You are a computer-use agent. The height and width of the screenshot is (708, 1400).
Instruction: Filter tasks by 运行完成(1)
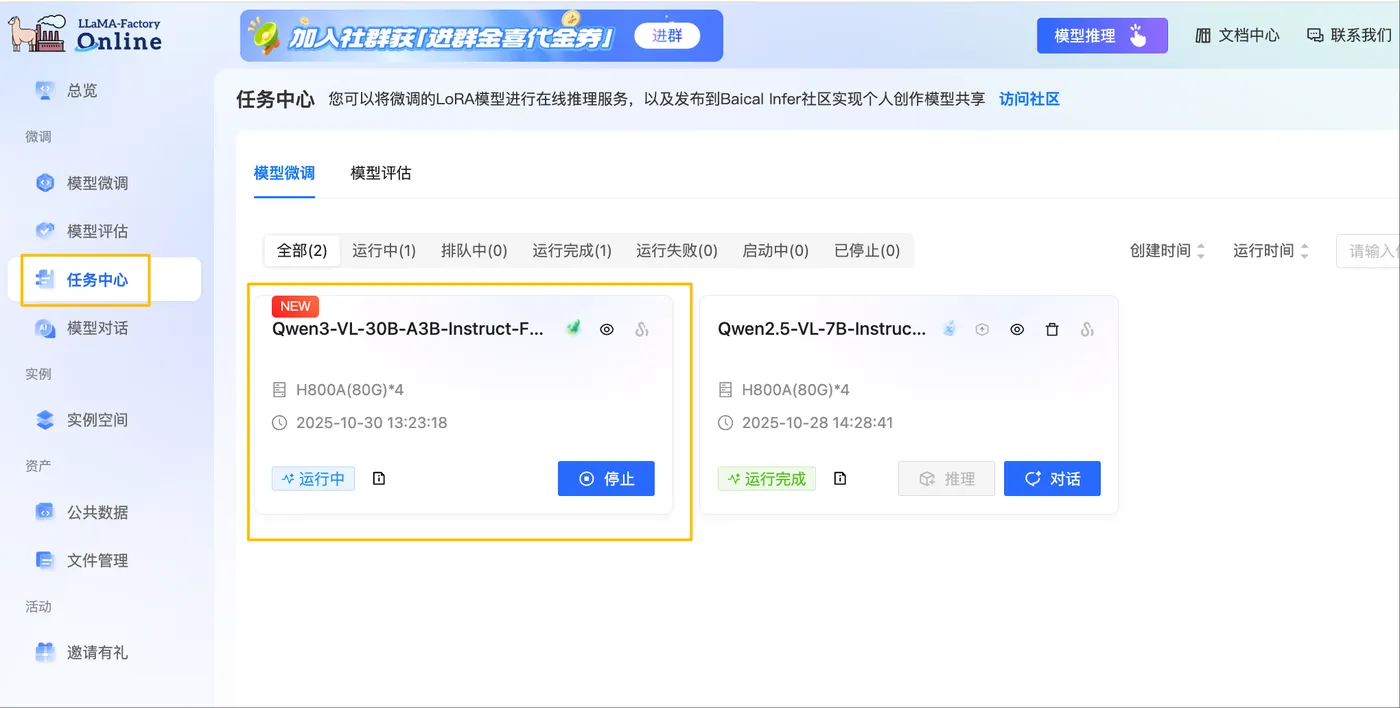point(571,250)
